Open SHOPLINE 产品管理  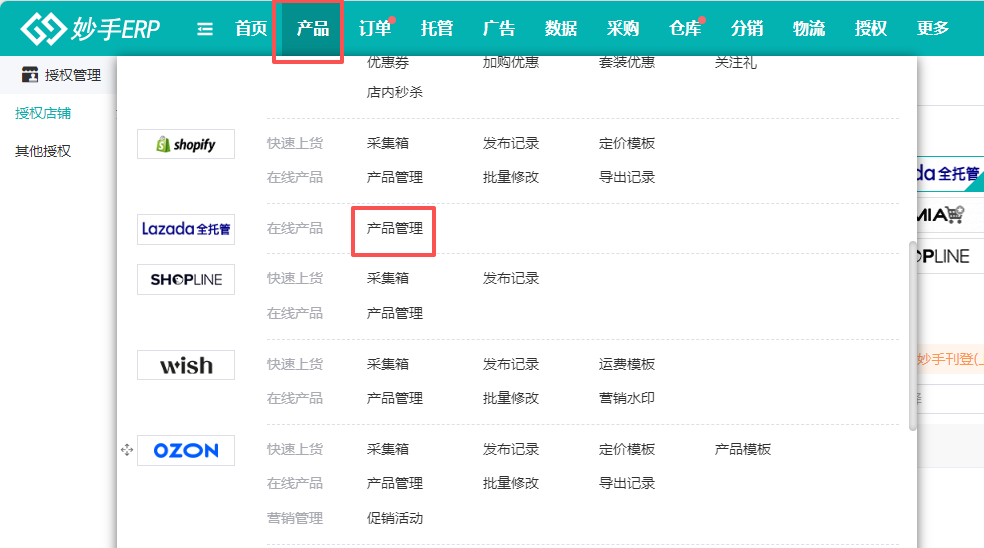pos(395,313)
